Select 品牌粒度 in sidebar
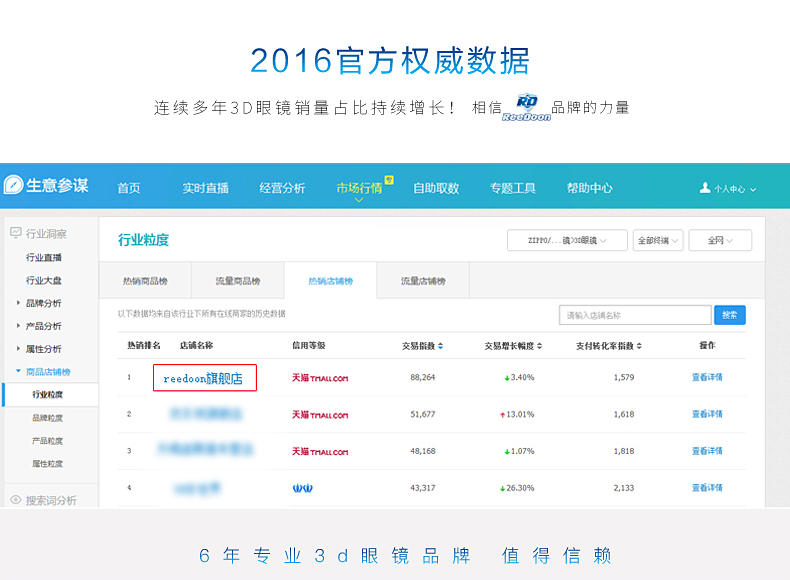The image size is (790, 580). pos(48,418)
